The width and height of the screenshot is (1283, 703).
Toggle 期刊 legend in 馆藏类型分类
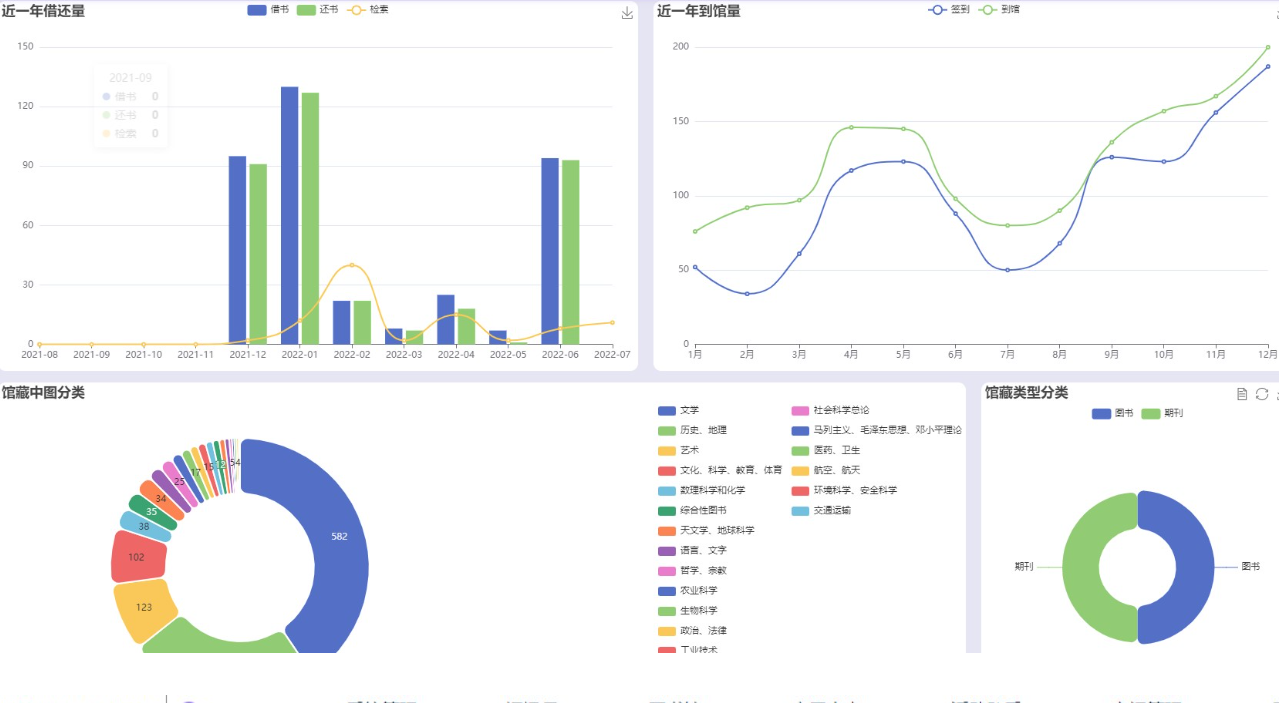[1162, 413]
